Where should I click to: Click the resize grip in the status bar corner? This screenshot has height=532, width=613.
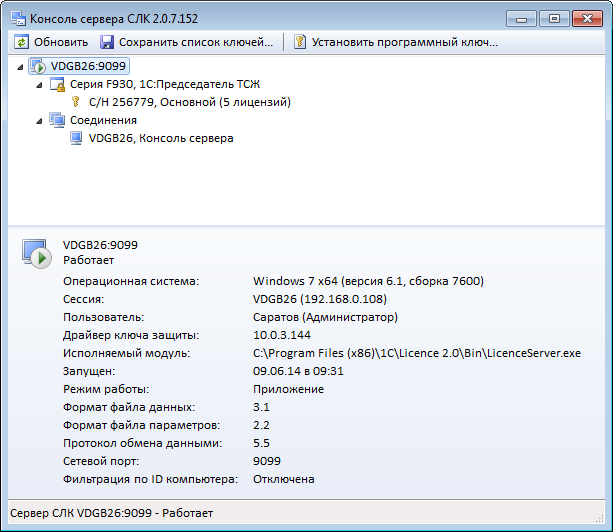tap(599, 518)
